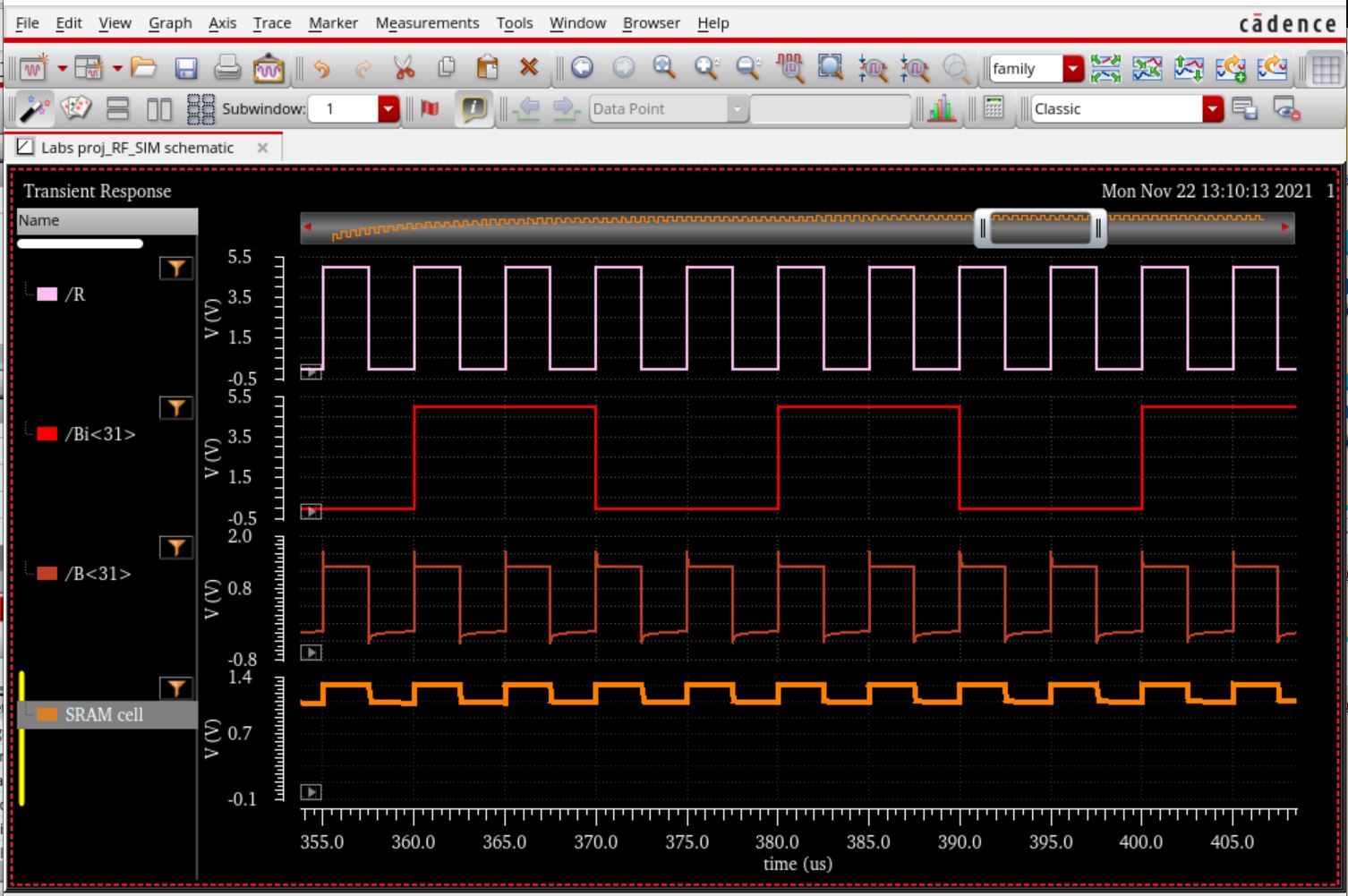The width and height of the screenshot is (1348, 896).
Task: Click the /Bi<31> red color swatch
Action: click(47, 434)
